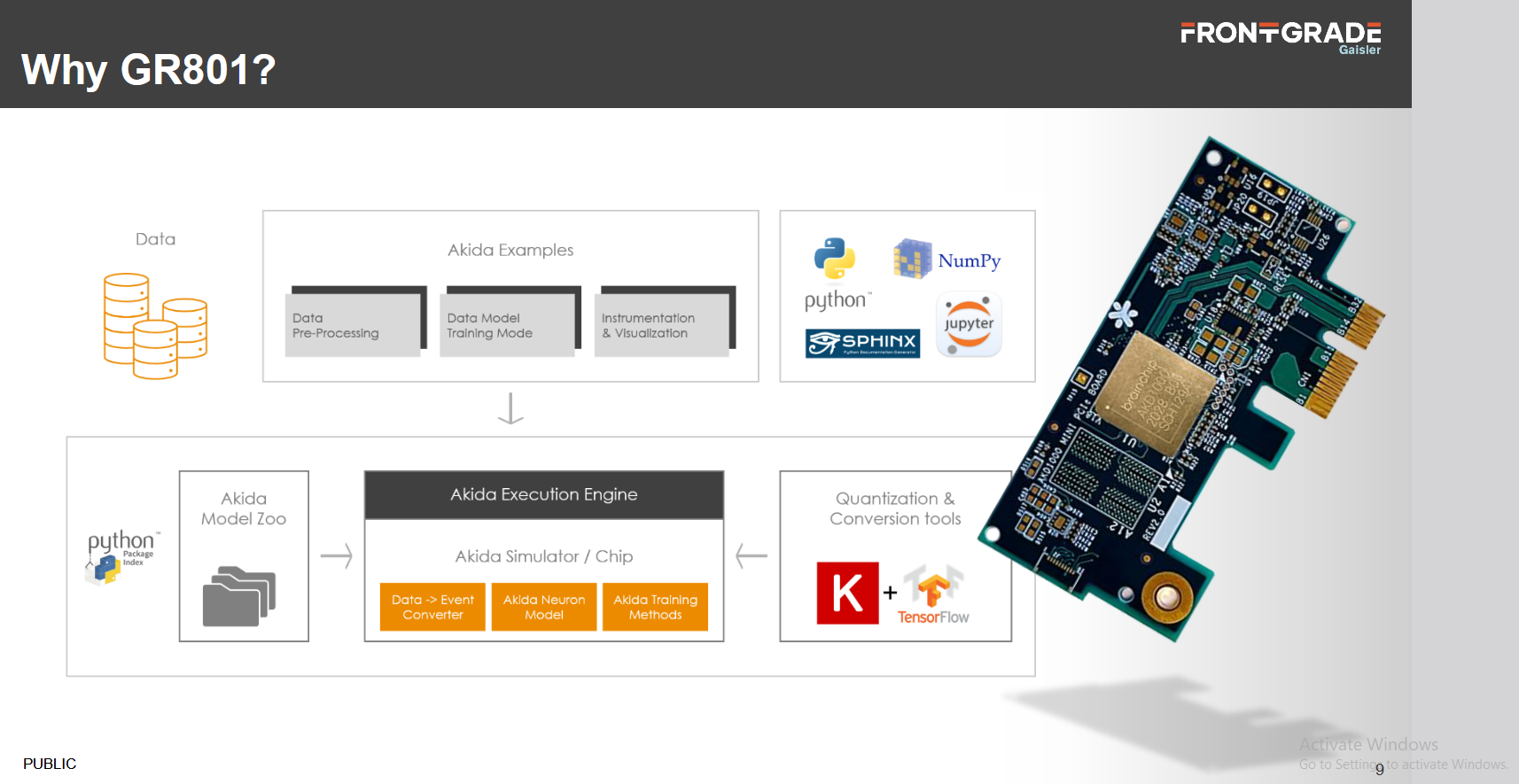
Task: Click the Akida Model Zoo folder icon
Action: [x=239, y=595]
